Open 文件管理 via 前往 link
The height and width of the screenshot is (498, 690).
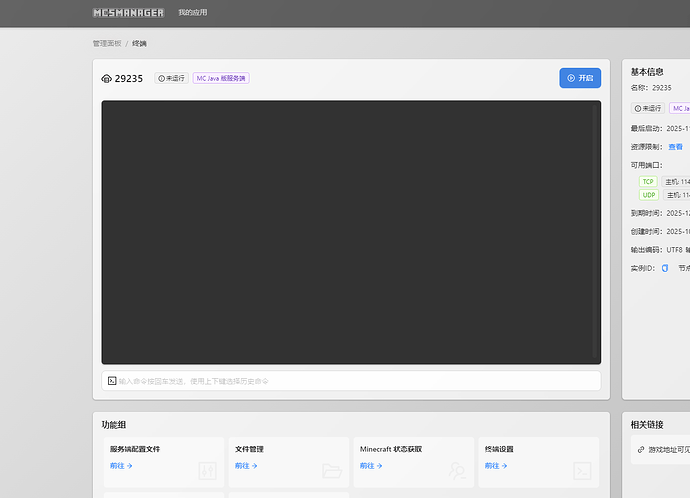point(246,466)
